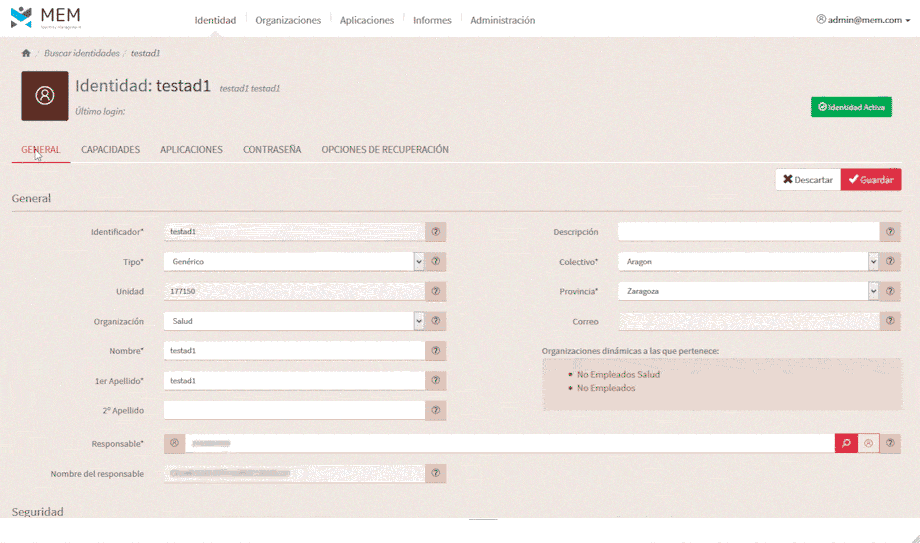Switch to the APLICACIONES tab
The height and width of the screenshot is (543, 920).
[x=191, y=150]
